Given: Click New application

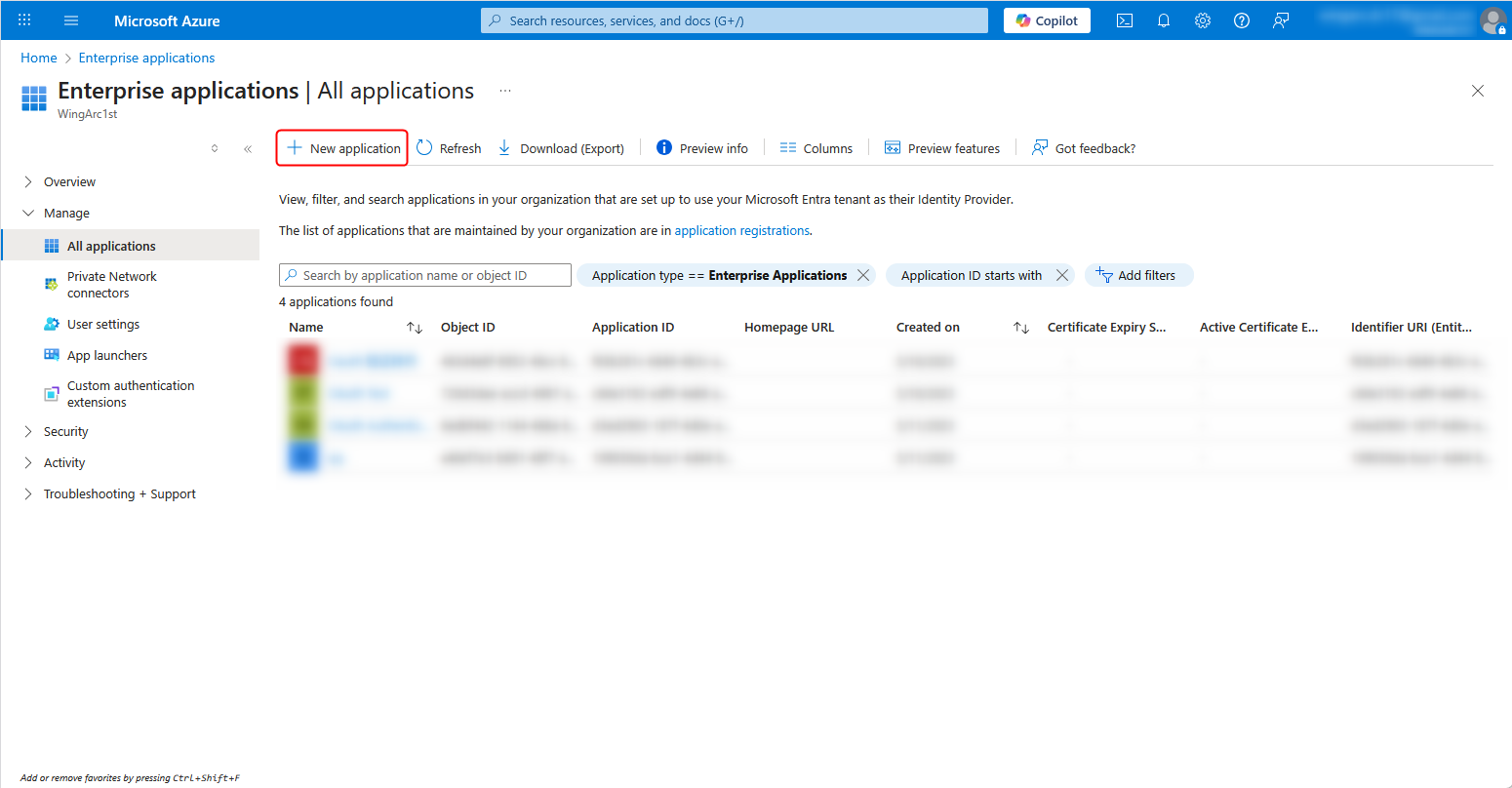Looking at the screenshot, I should (x=343, y=148).
